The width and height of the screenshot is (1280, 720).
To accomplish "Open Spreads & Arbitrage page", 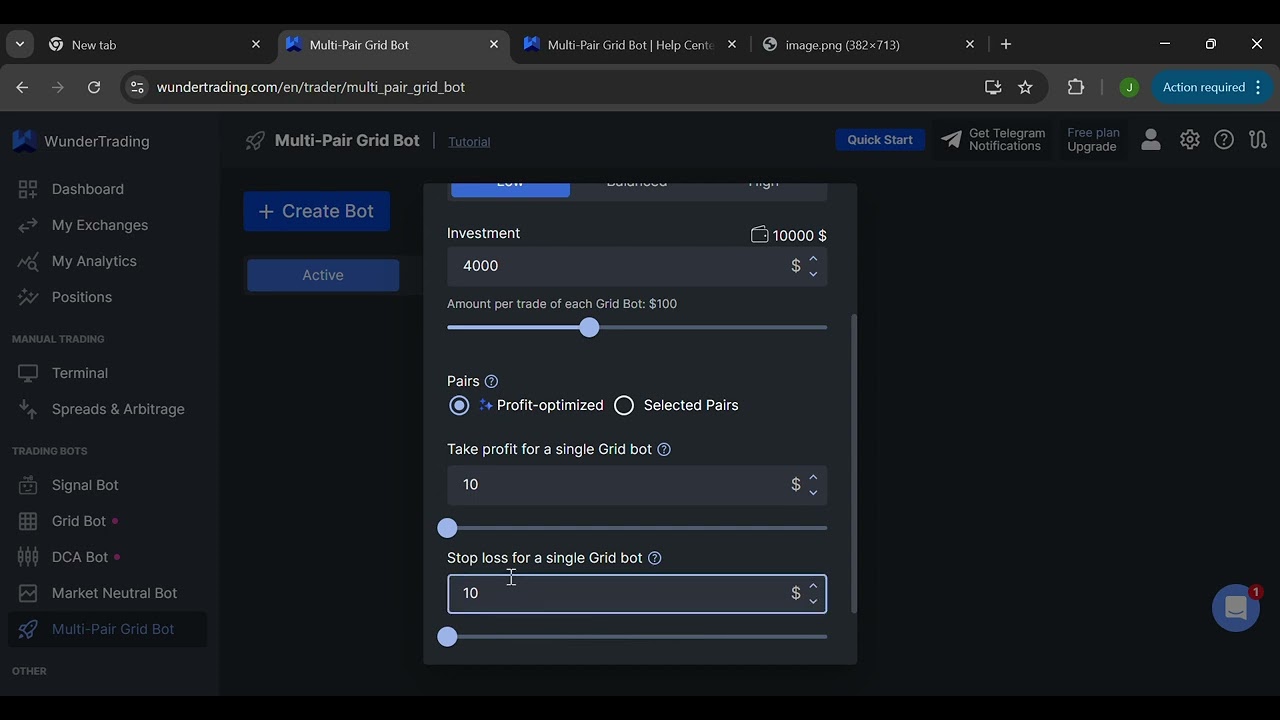I will (100, 409).
